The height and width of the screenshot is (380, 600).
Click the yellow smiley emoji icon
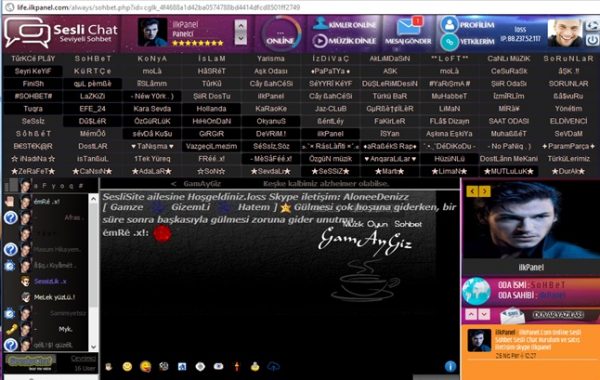tap(127, 367)
